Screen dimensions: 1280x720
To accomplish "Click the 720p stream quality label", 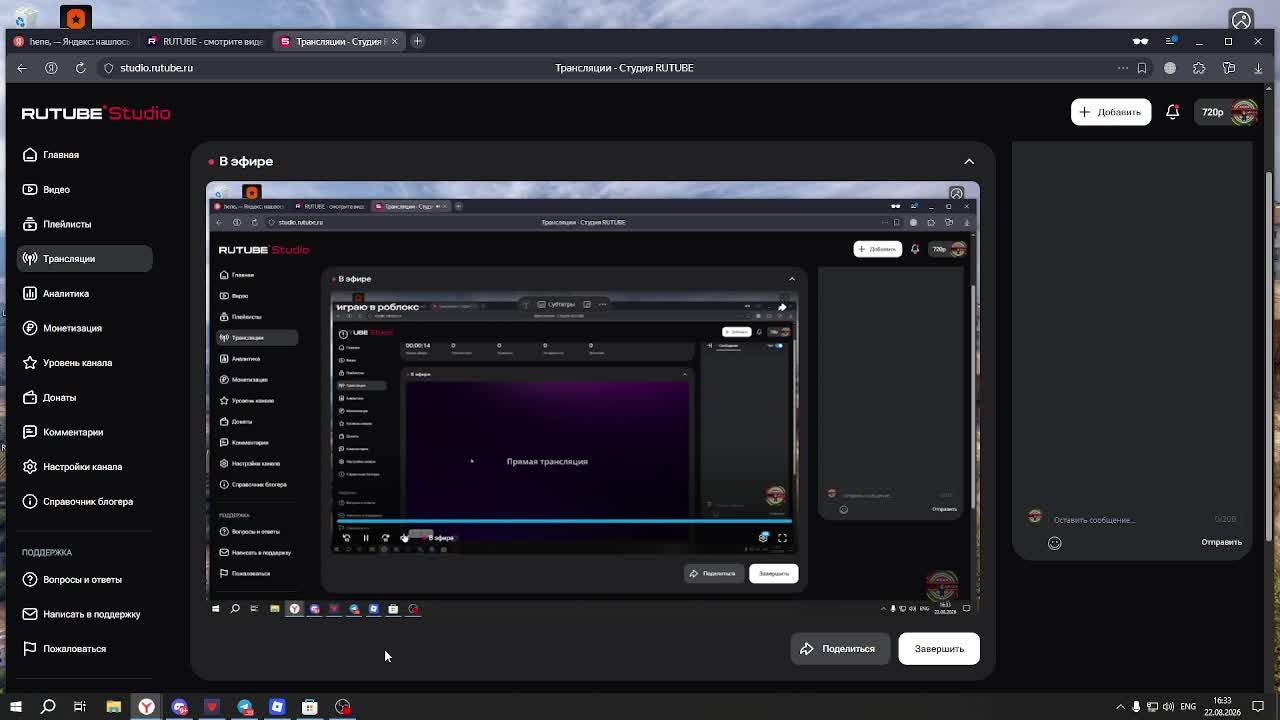I will [1212, 112].
